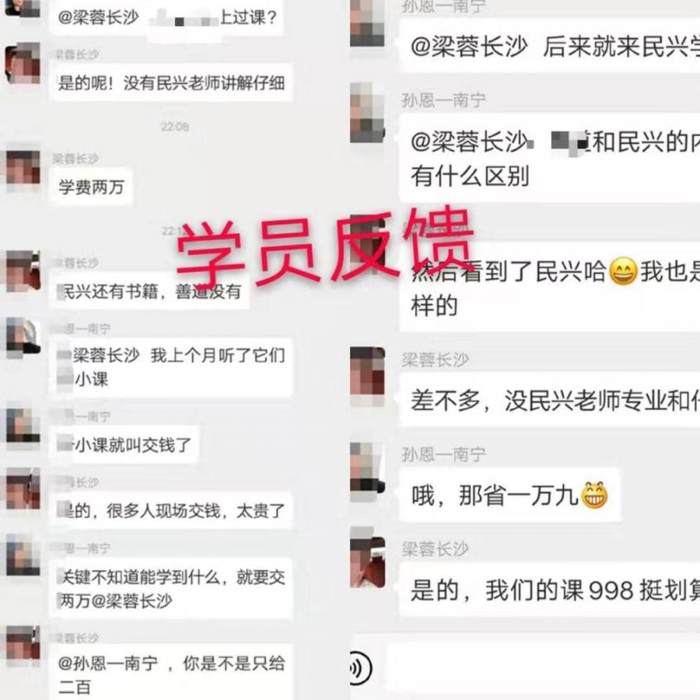Image resolution: width=700 pixels, height=700 pixels.
Task: Tap the '@孙恩一南宁，你是不是只给二百' message
Action: 171,672
